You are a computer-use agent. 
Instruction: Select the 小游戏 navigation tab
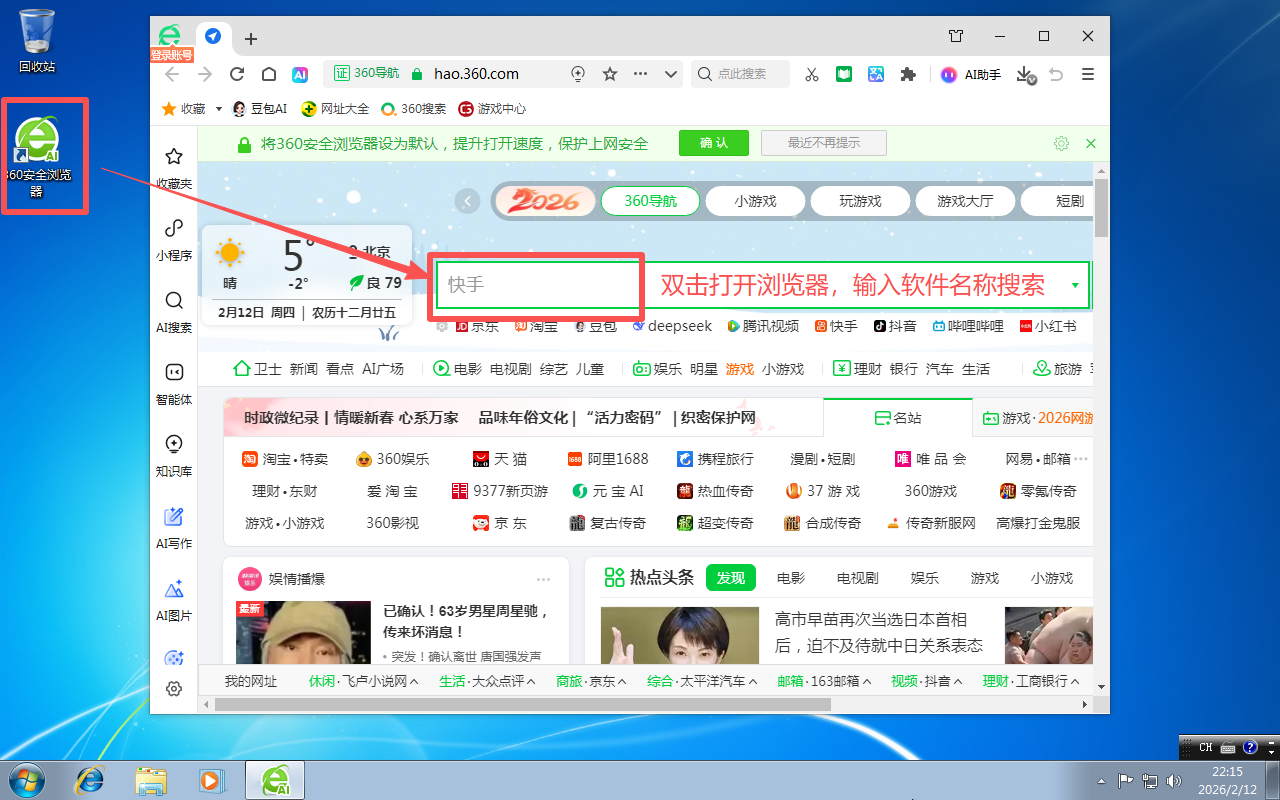click(x=755, y=201)
